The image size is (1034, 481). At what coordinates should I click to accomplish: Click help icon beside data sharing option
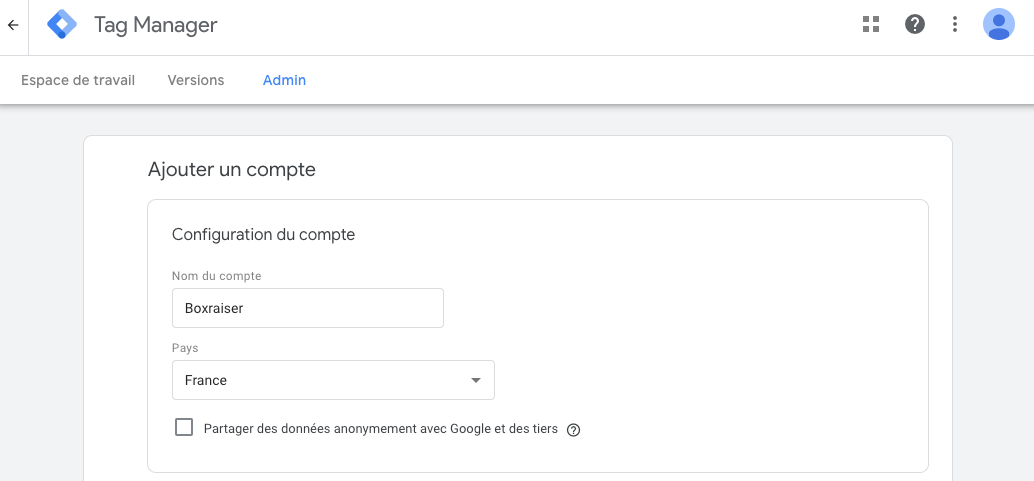573,430
